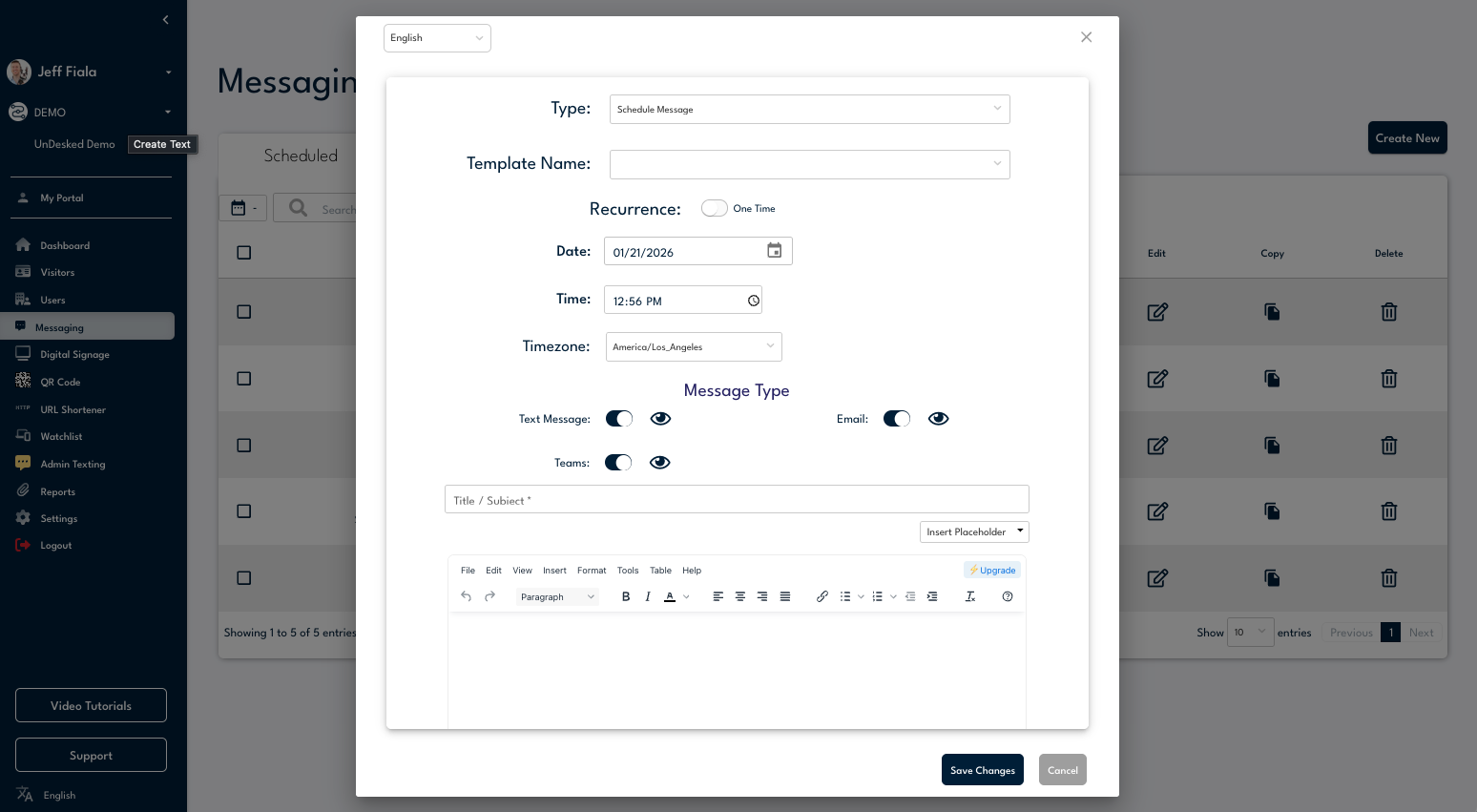Open the text color picker swatch

pos(670,596)
